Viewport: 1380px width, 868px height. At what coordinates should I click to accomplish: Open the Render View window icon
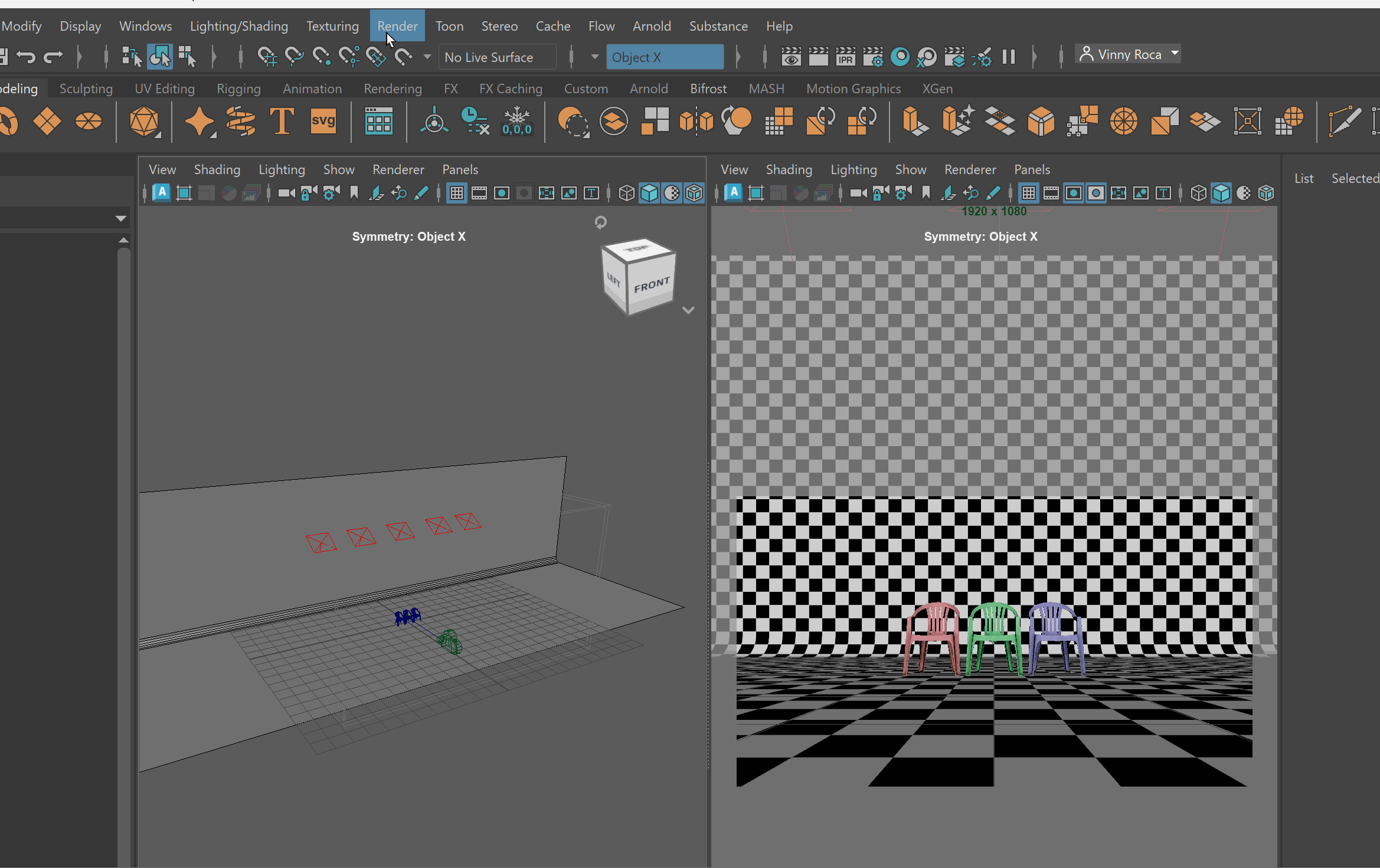coord(792,57)
